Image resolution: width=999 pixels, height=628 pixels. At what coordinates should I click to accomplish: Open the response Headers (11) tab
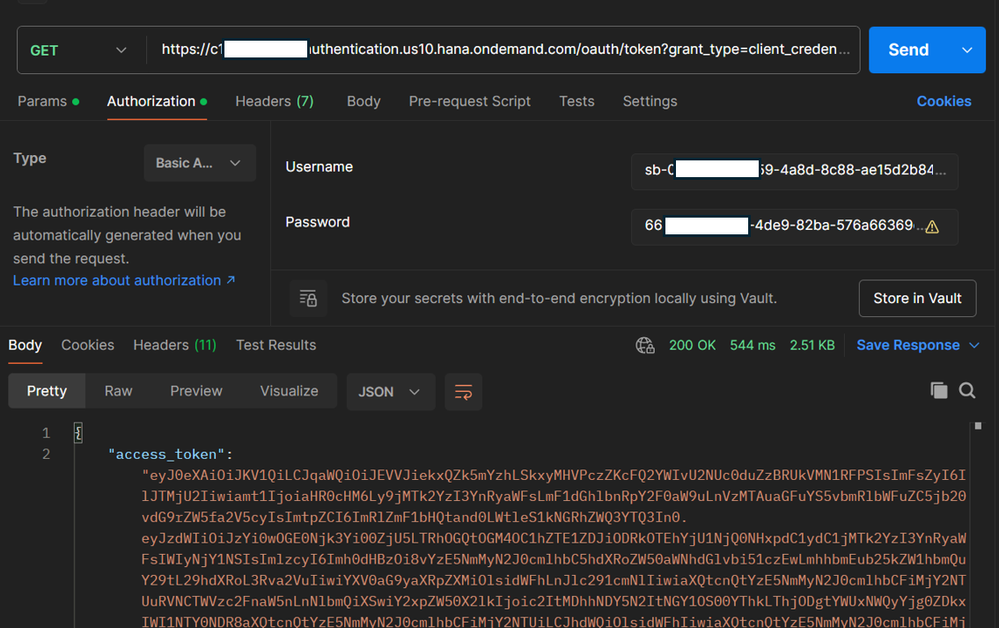tap(175, 345)
